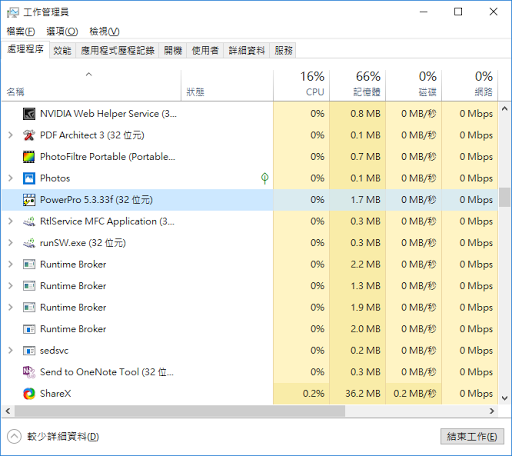
Task: Click the horizontal scrollbar thumb
Action: tap(180, 411)
